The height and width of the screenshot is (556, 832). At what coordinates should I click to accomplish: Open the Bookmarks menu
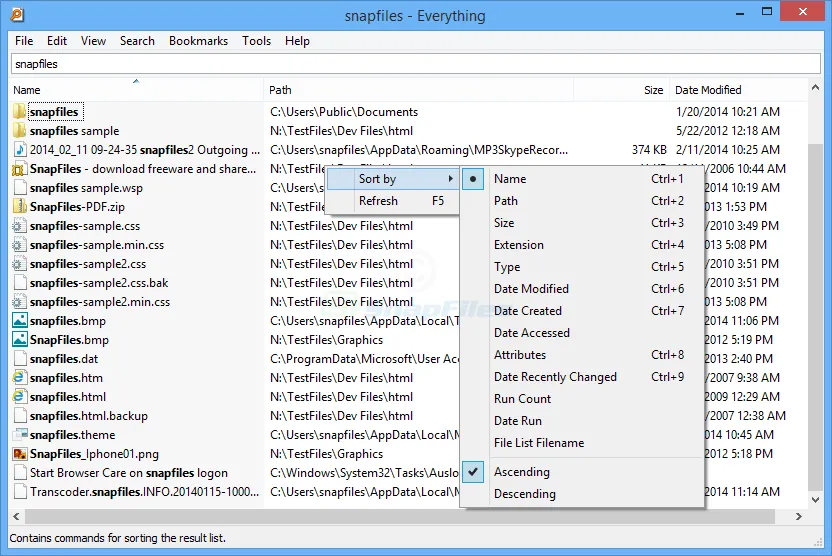pyautogui.click(x=198, y=41)
